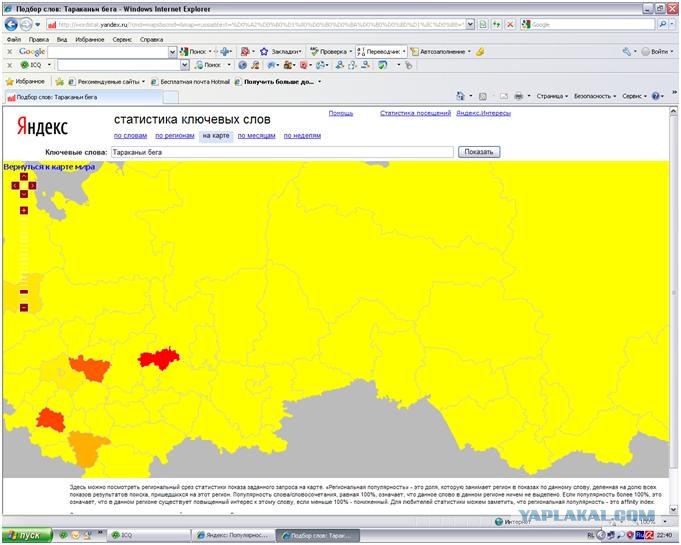This screenshot has width=681, height=545.
Task: Click Показать button
Action: point(479,152)
